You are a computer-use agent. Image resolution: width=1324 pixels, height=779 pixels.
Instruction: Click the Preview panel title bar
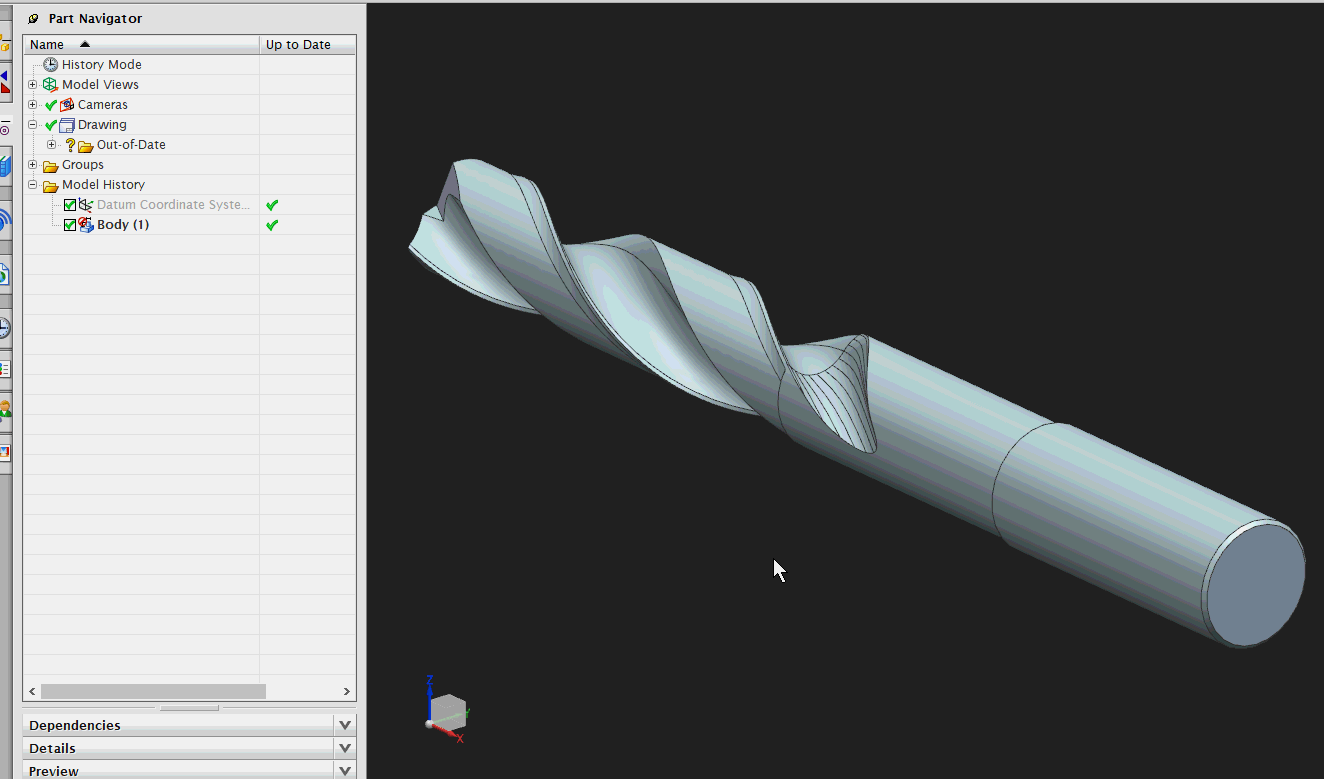(x=189, y=771)
